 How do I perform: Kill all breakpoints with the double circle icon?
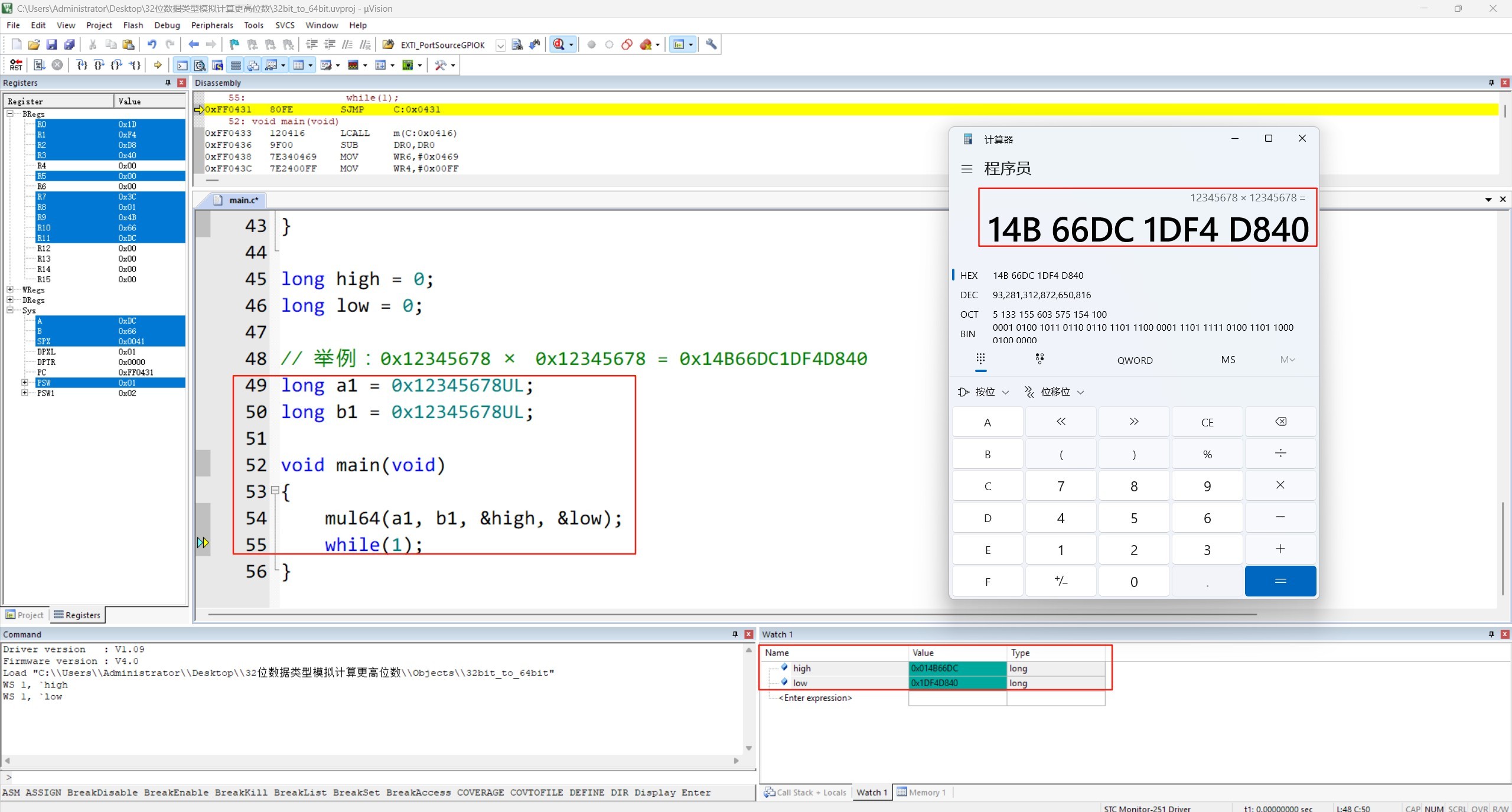coord(627,44)
